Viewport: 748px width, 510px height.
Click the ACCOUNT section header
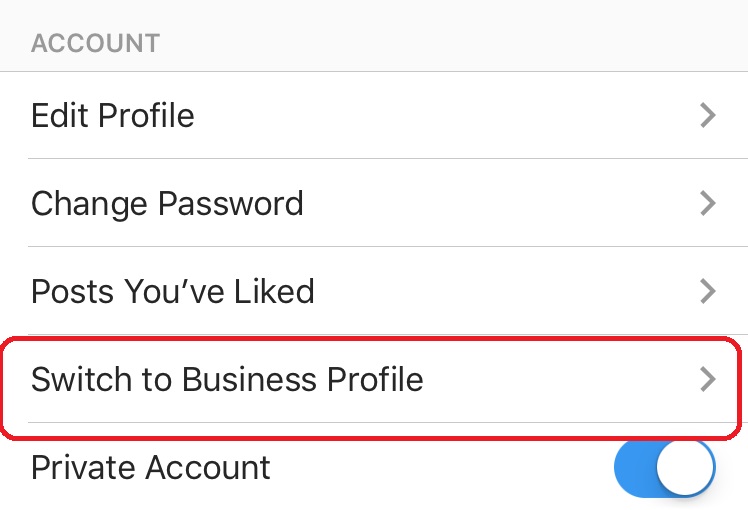pyautogui.click(x=95, y=44)
